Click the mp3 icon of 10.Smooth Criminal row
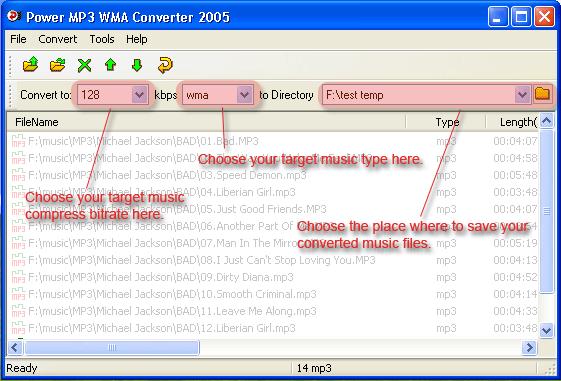 (18, 294)
